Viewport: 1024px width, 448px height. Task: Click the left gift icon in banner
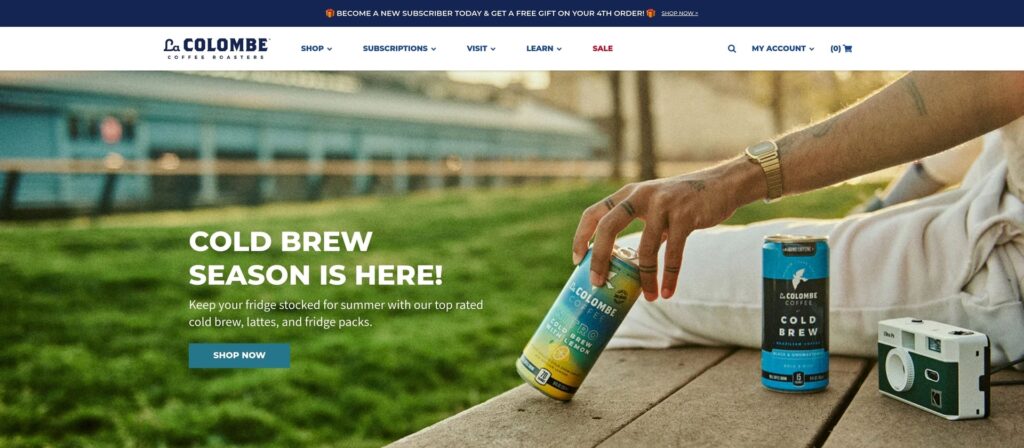330,13
